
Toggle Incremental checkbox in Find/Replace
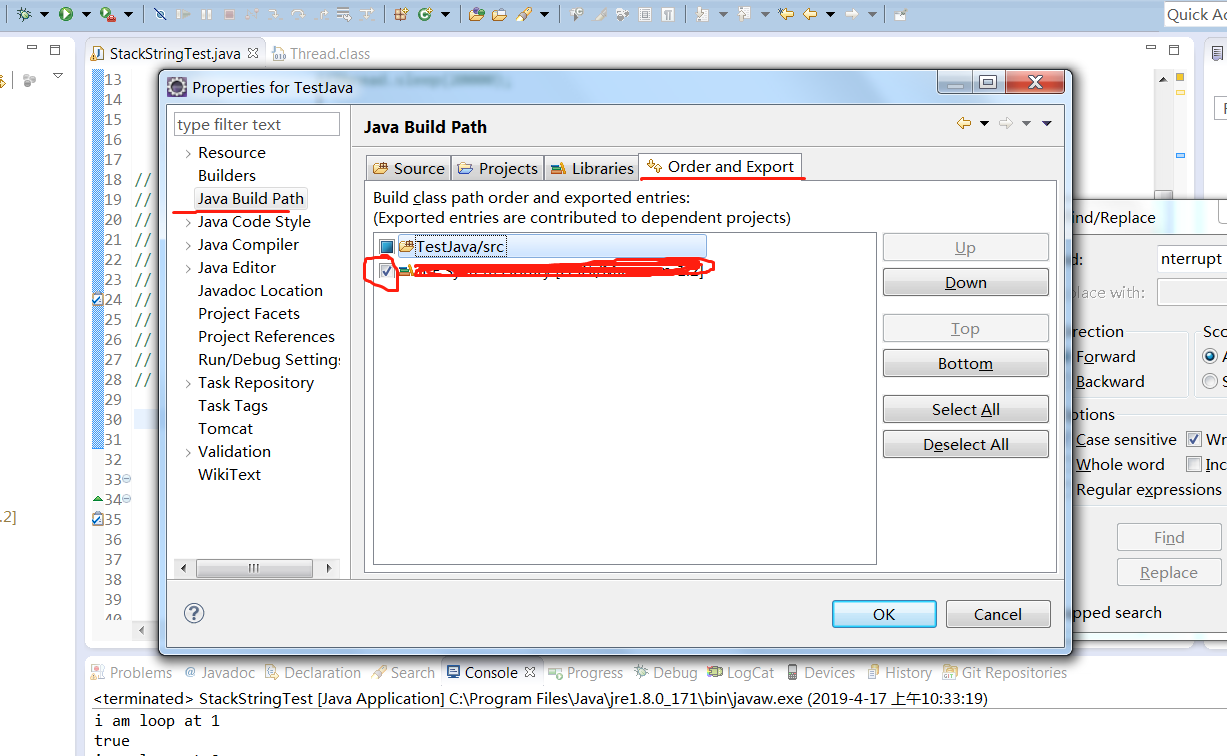pos(1194,464)
